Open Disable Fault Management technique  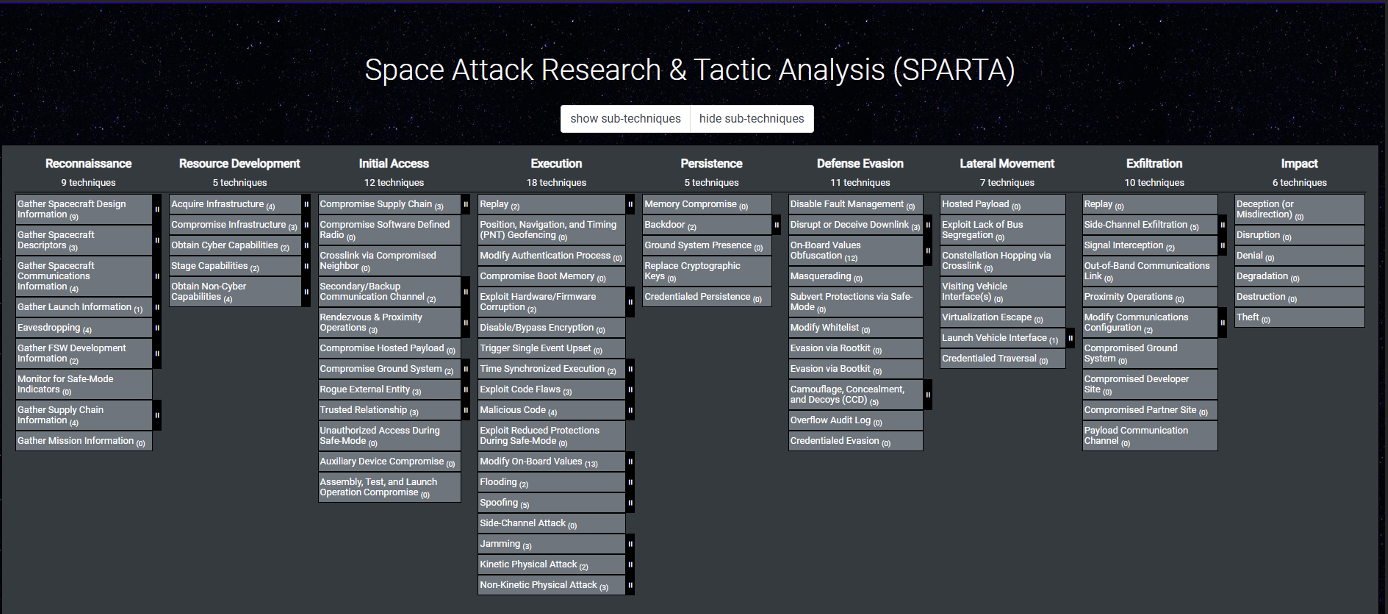(x=856, y=204)
